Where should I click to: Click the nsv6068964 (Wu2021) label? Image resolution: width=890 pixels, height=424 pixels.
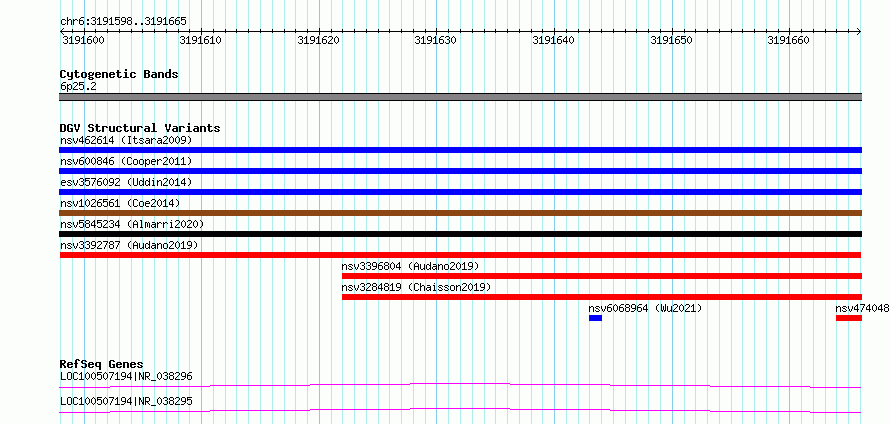point(645,308)
